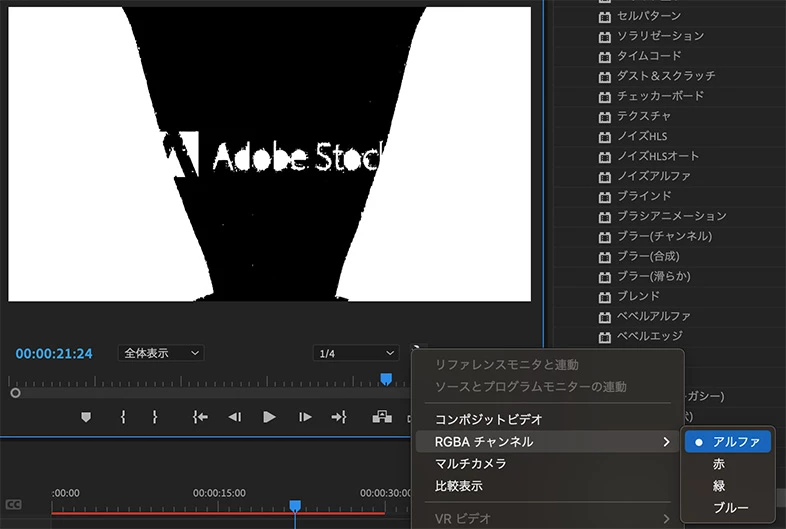Click the 00:00:21:24 timecode field

[x=54, y=354]
